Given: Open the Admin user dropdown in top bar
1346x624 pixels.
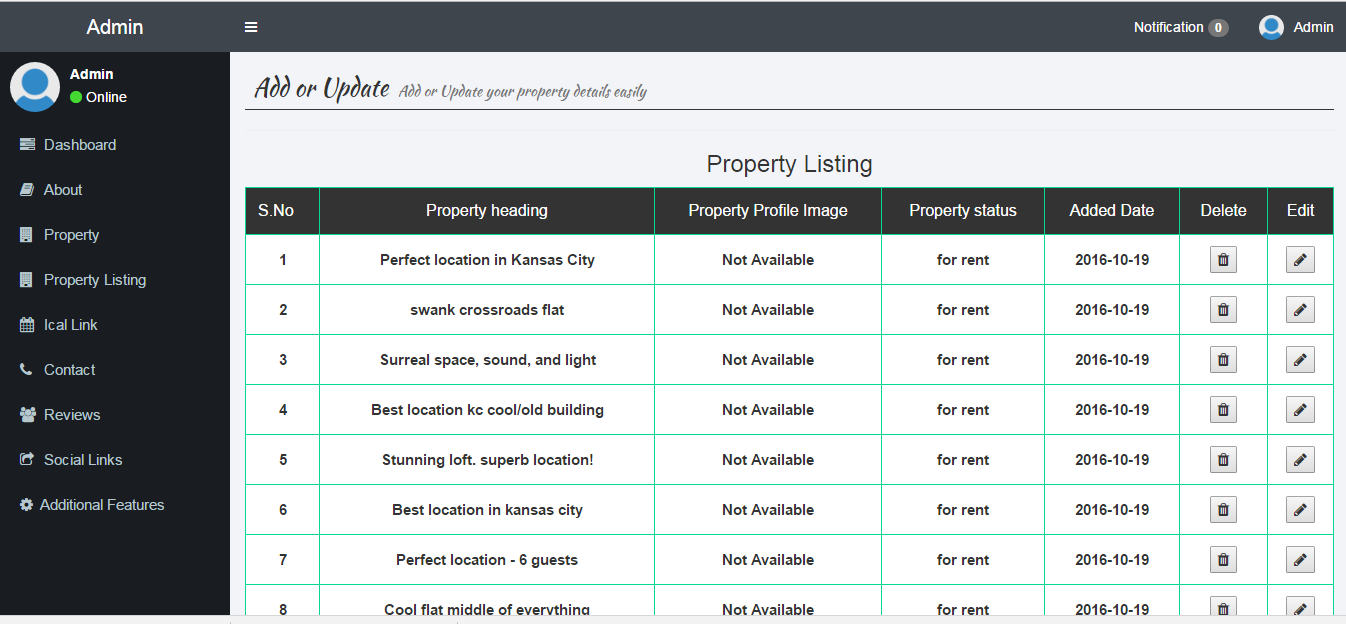Looking at the screenshot, I should click(x=1296, y=27).
